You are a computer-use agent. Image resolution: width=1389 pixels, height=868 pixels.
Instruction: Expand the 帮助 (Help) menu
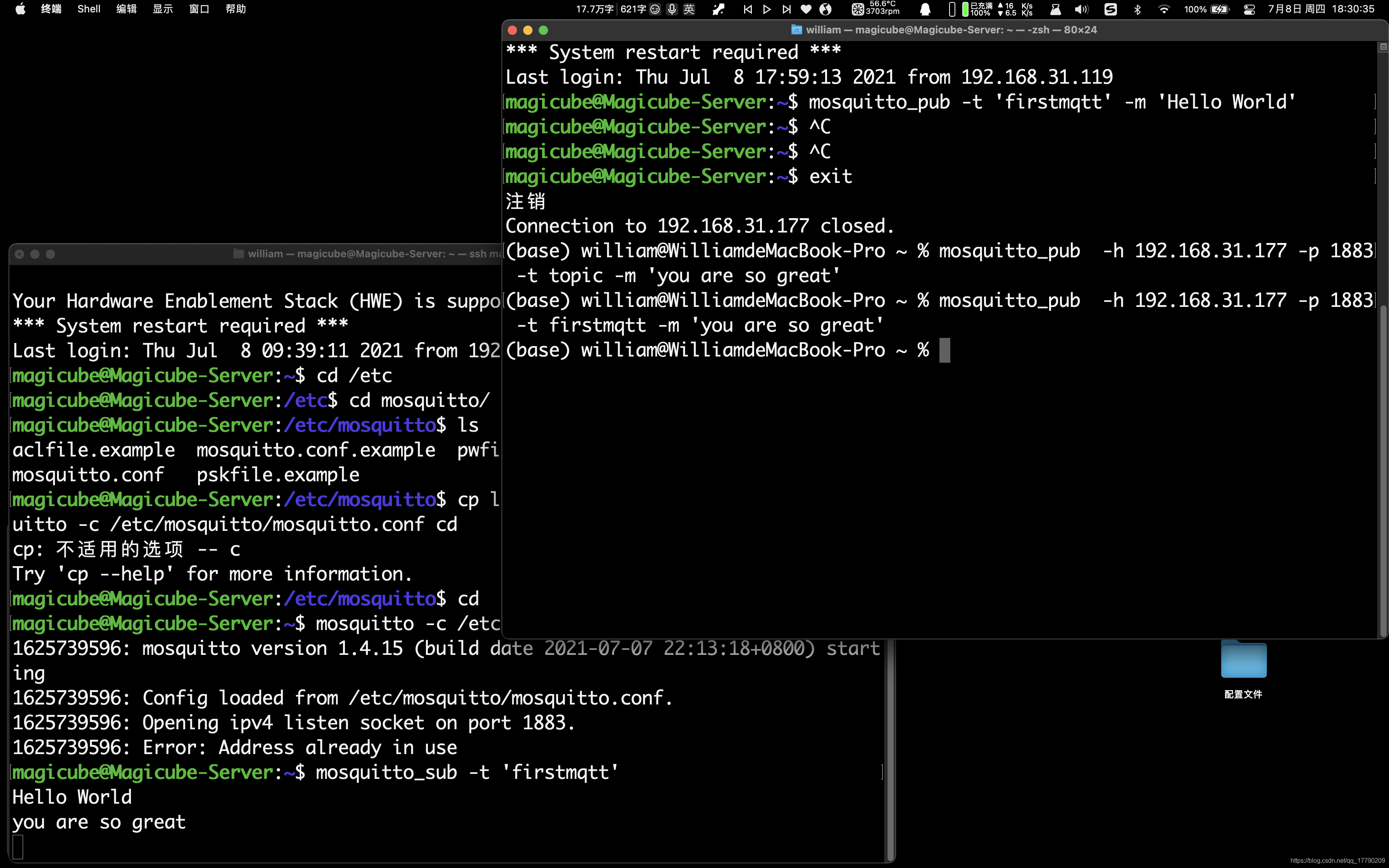coord(235,9)
